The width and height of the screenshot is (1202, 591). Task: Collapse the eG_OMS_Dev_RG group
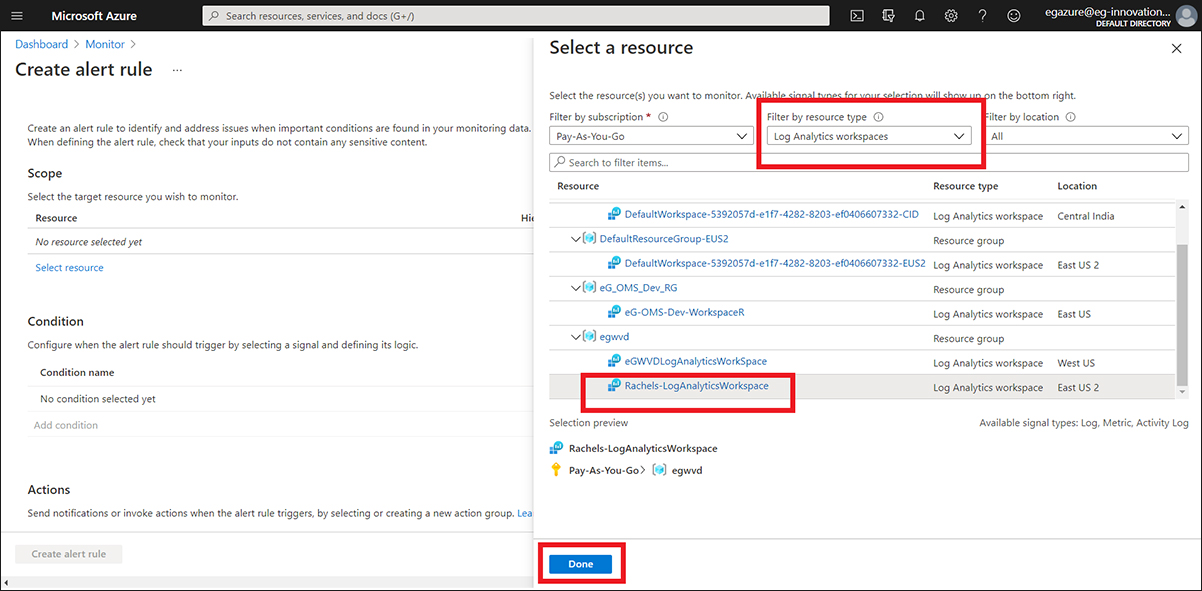(575, 288)
